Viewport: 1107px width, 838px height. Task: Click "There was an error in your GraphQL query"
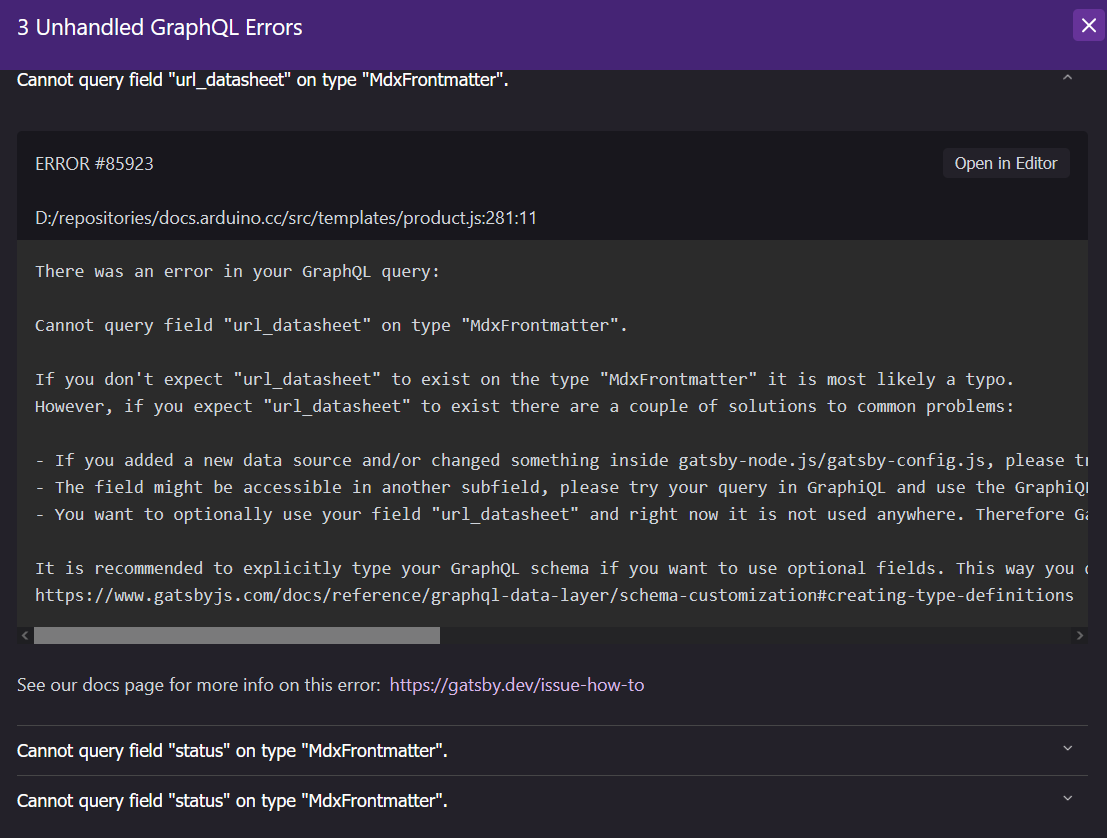coord(237,272)
